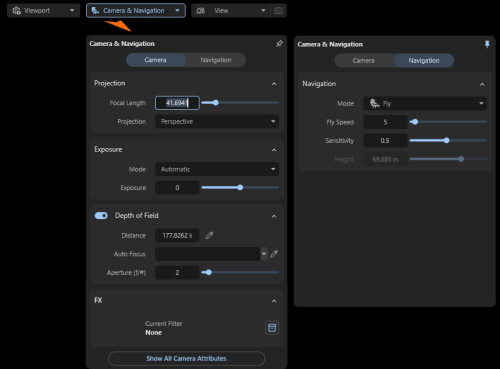This screenshot has width=500, height=369.
Task: Collapse the Projection section
Action: pyautogui.click(x=274, y=84)
